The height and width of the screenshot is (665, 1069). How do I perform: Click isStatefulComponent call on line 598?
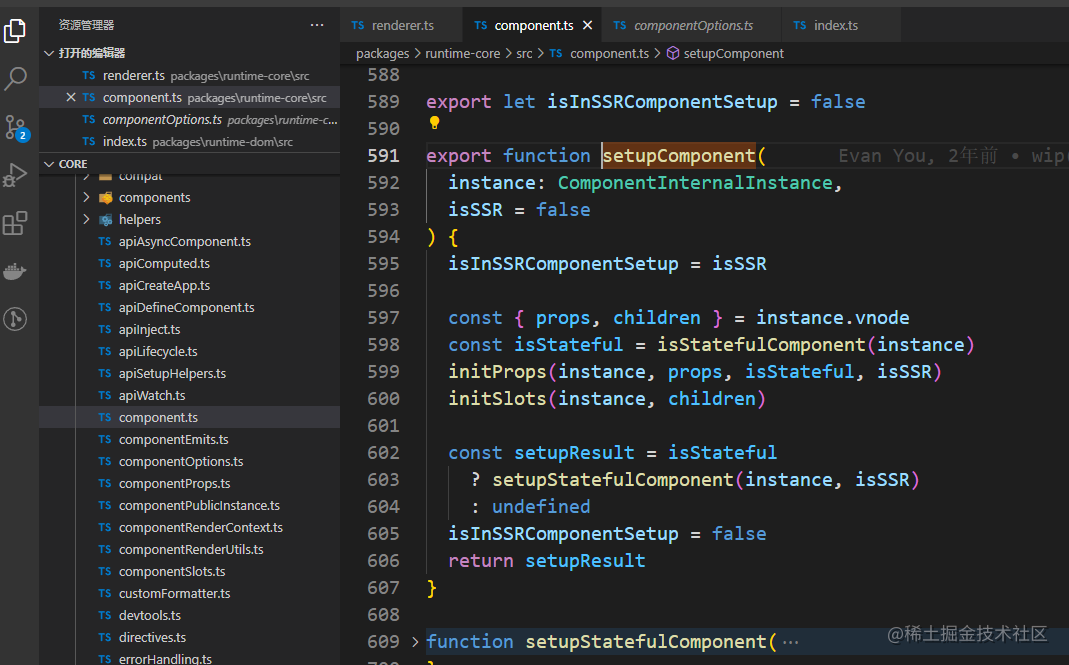click(x=761, y=344)
